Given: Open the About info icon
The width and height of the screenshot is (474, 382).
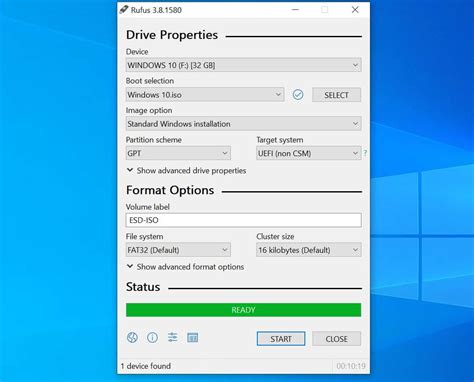Looking at the screenshot, I should pyautogui.click(x=153, y=338).
